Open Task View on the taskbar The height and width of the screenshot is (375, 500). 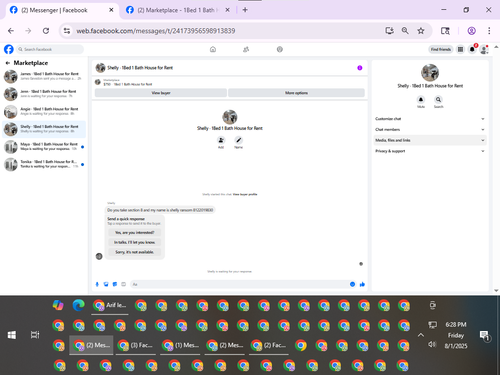pos(35,335)
